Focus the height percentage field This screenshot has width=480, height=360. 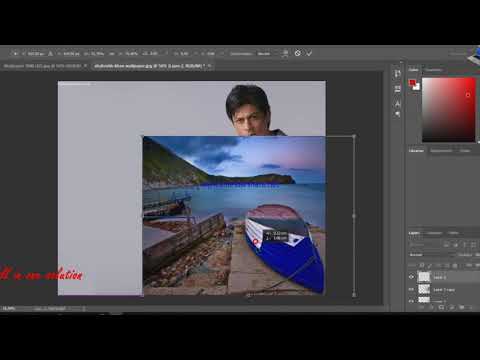[x=132, y=53]
